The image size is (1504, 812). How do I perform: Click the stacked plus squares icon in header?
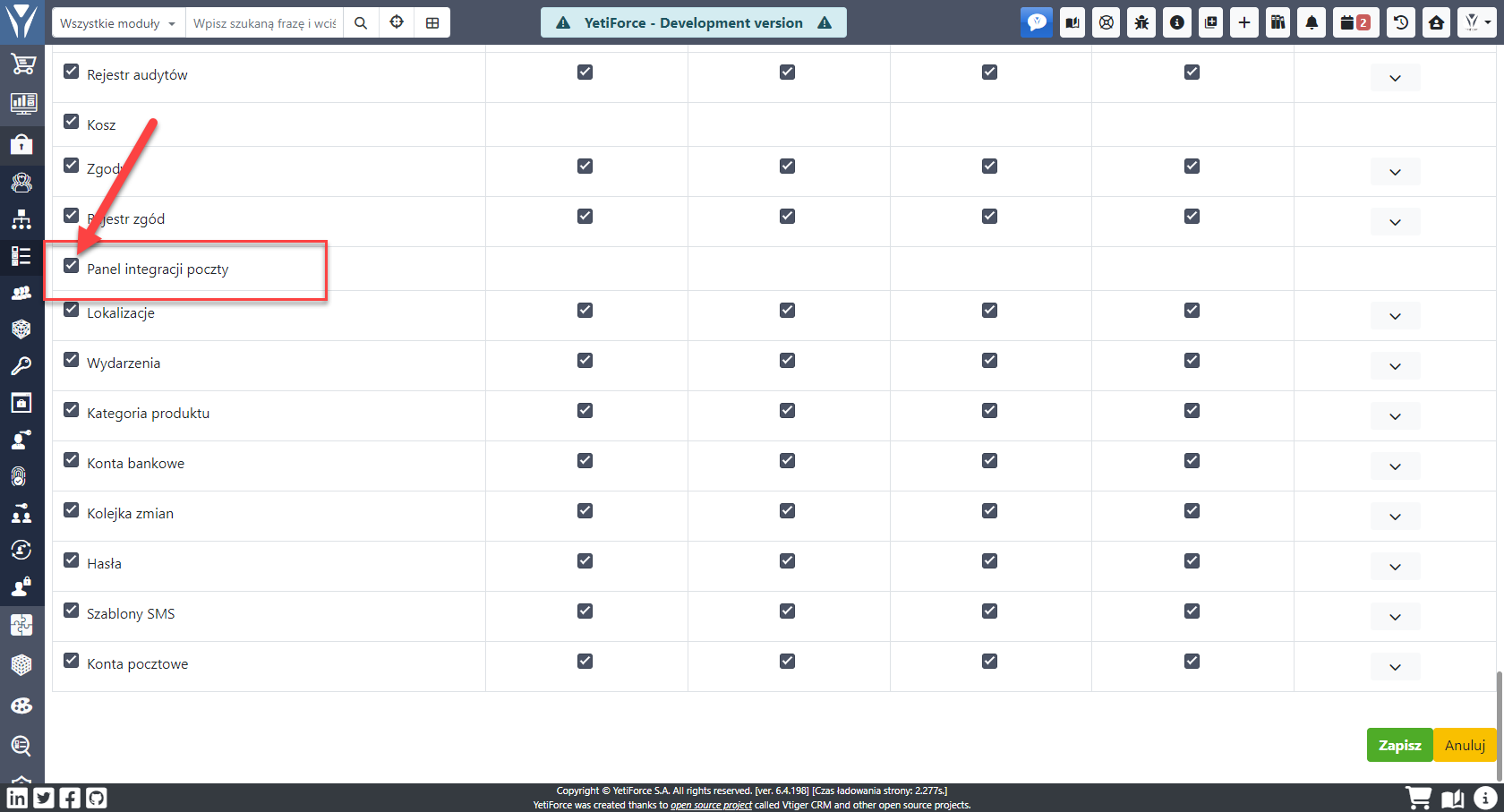[1211, 22]
